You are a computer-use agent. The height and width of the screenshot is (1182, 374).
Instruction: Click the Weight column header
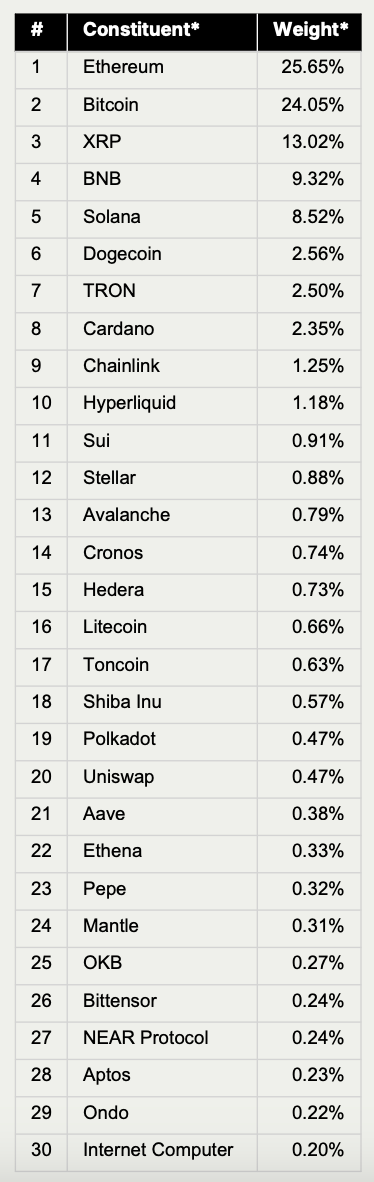tap(311, 29)
